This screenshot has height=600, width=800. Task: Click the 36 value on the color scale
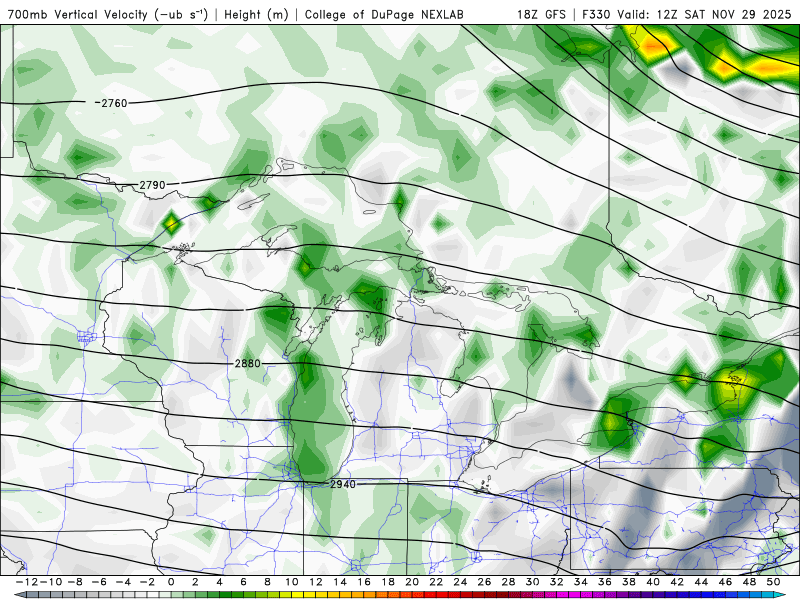[605, 582]
